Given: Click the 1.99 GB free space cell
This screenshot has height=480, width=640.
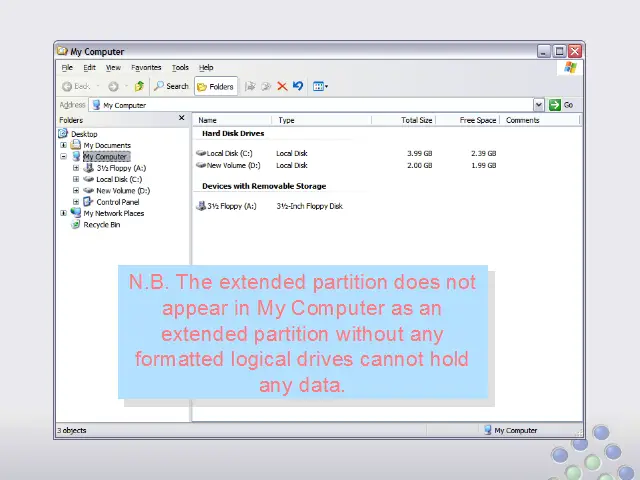Looking at the screenshot, I should coord(484,165).
